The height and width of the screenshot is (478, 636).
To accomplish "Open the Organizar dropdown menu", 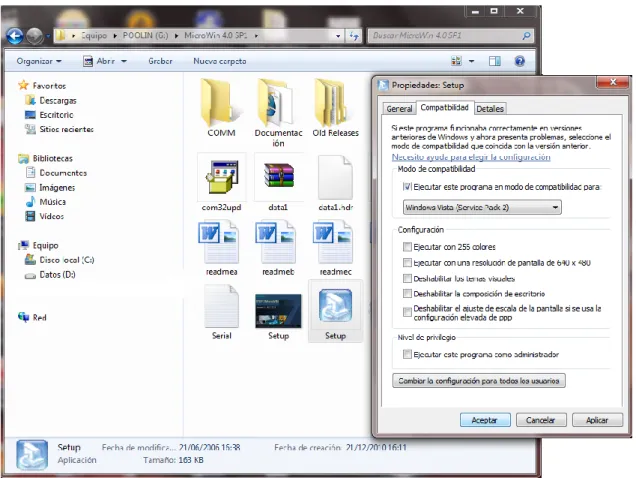I will click(x=39, y=61).
